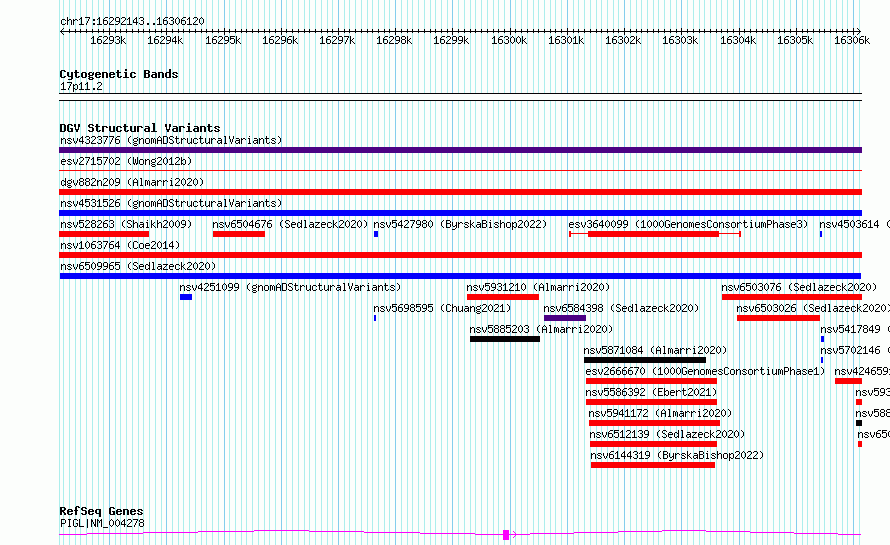Click ruler position 16300k
The width and height of the screenshot is (890, 545).
509,40
